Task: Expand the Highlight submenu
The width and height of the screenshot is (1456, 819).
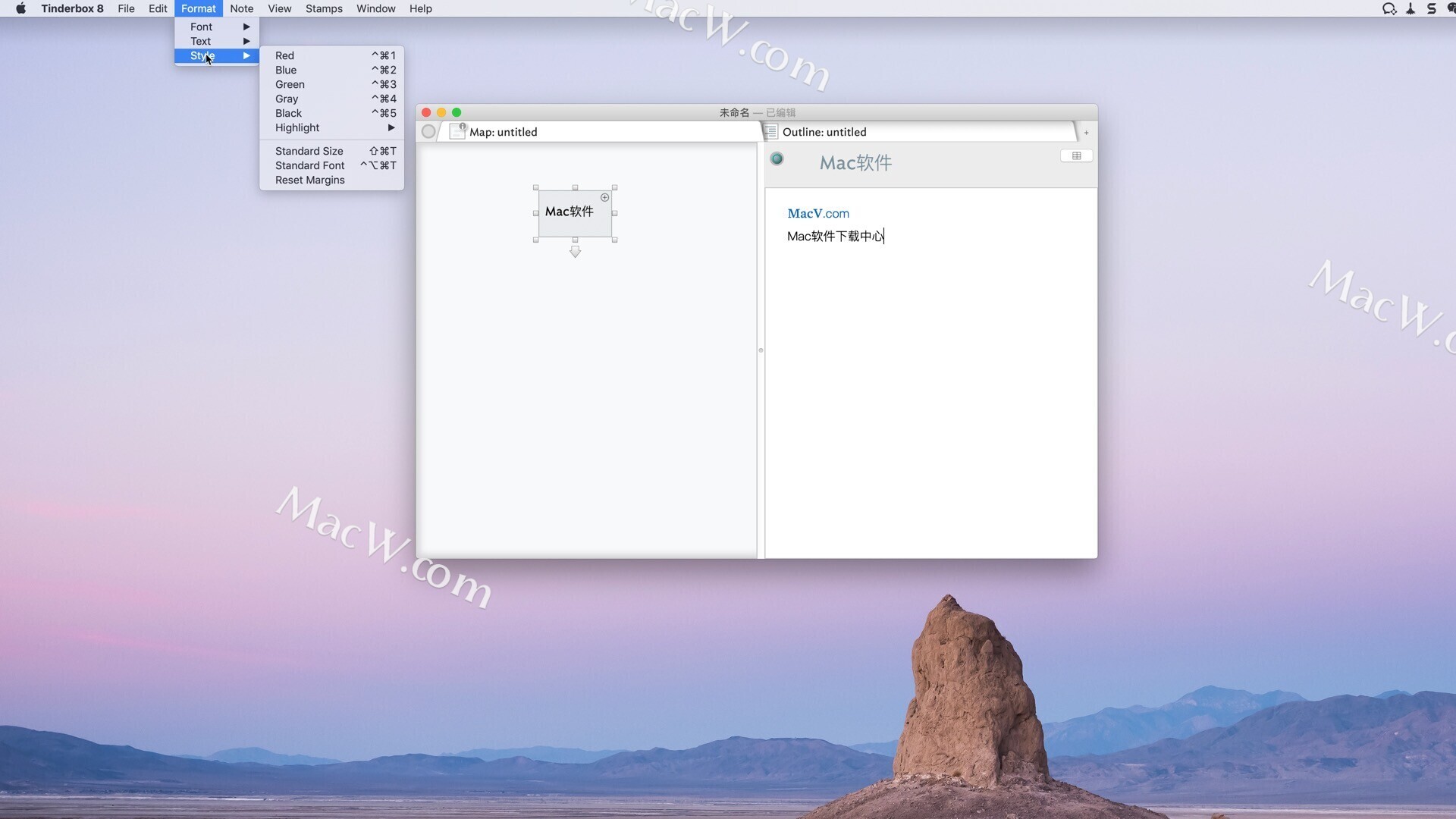Action: point(331,127)
